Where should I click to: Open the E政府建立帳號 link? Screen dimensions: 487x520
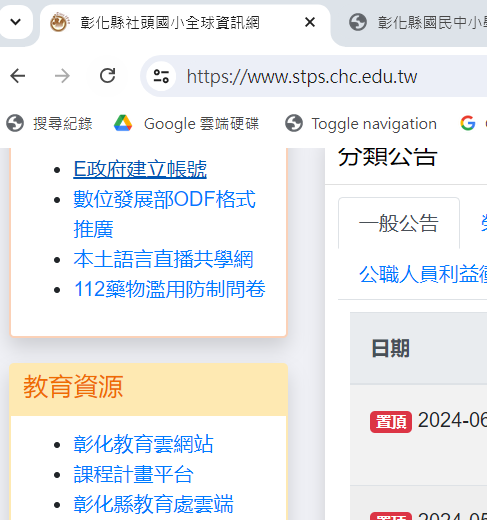[140, 169]
